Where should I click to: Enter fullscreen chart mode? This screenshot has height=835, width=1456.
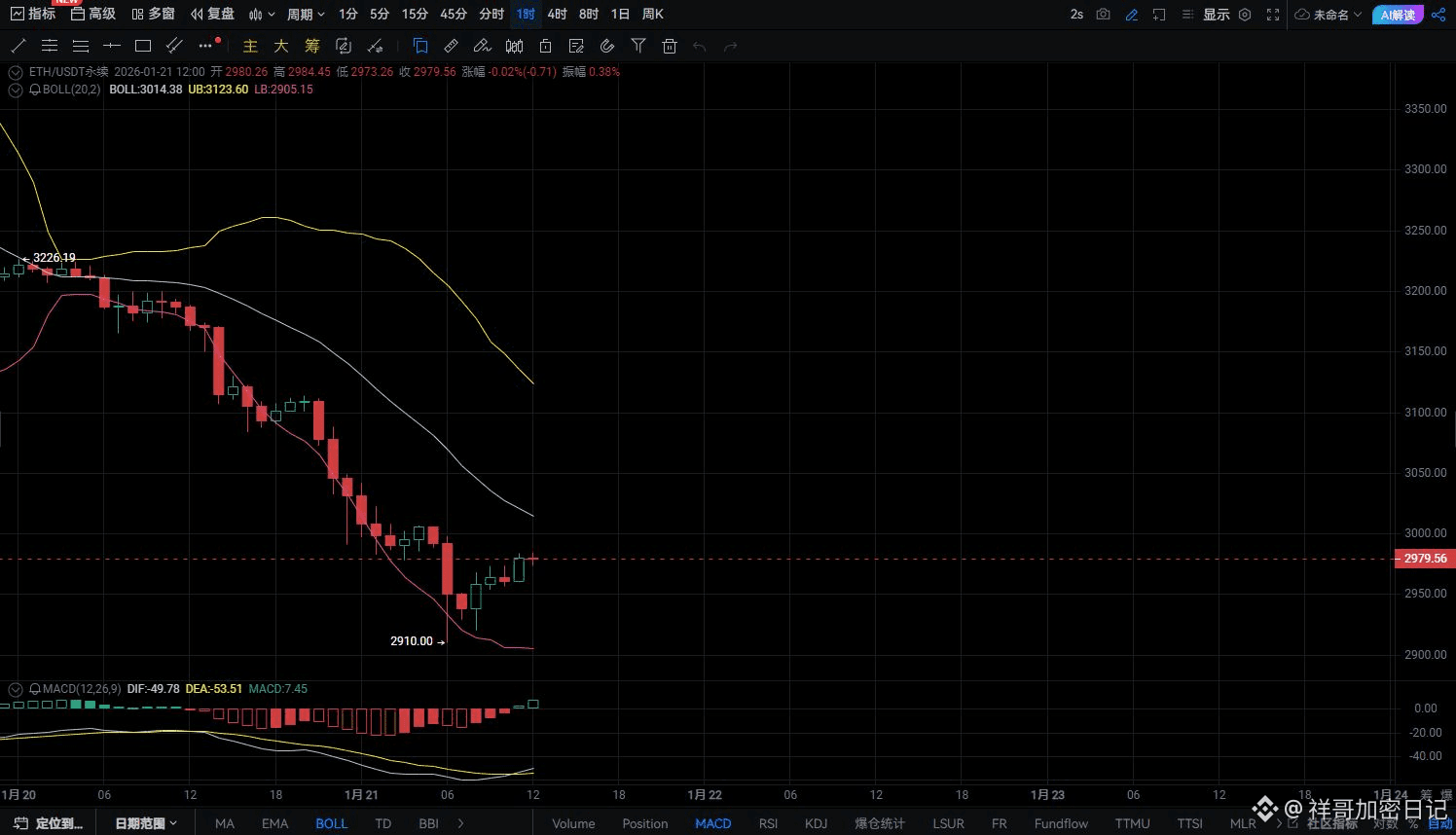tap(1273, 15)
